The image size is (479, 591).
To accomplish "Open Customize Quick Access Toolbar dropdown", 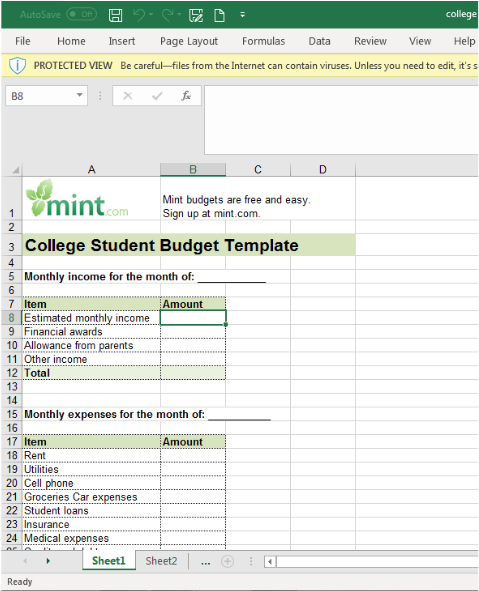I will [x=243, y=15].
